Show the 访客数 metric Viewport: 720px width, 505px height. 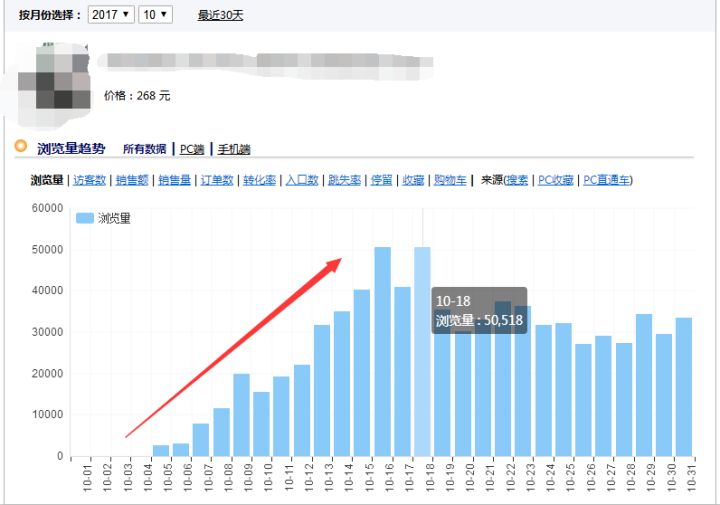pyautogui.click(x=90, y=180)
